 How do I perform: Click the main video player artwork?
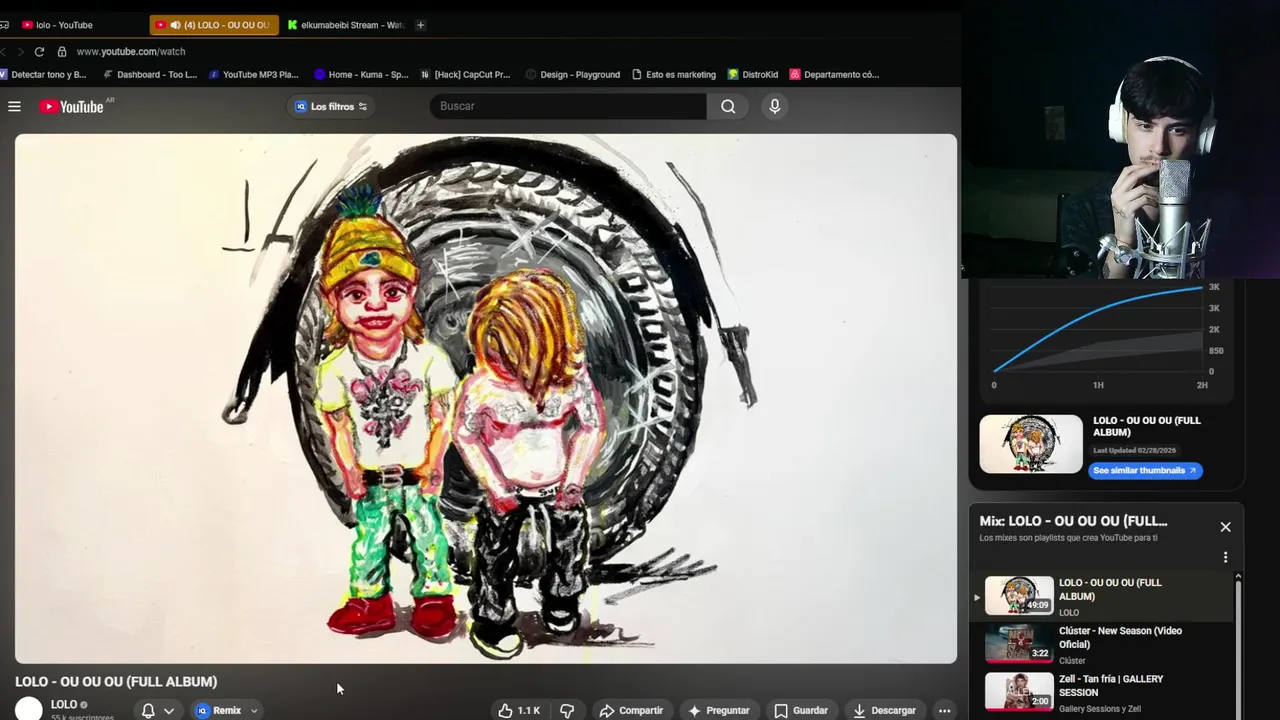[486, 398]
